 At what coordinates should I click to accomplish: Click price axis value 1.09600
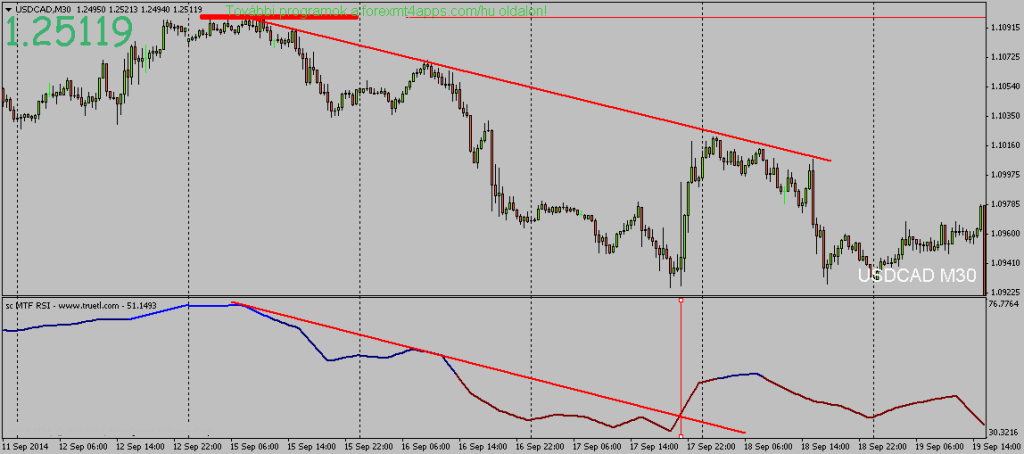1004,233
